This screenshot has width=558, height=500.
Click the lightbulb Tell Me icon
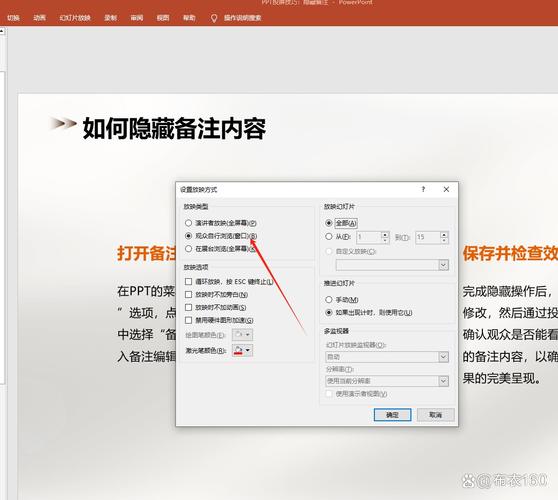click(214, 18)
